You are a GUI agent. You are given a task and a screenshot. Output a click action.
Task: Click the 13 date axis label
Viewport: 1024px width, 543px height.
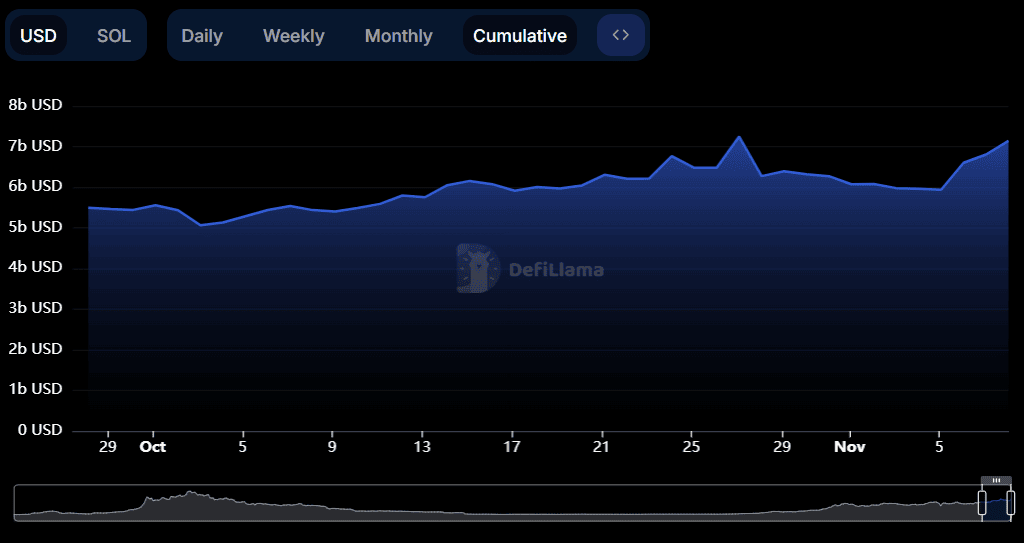point(423,447)
